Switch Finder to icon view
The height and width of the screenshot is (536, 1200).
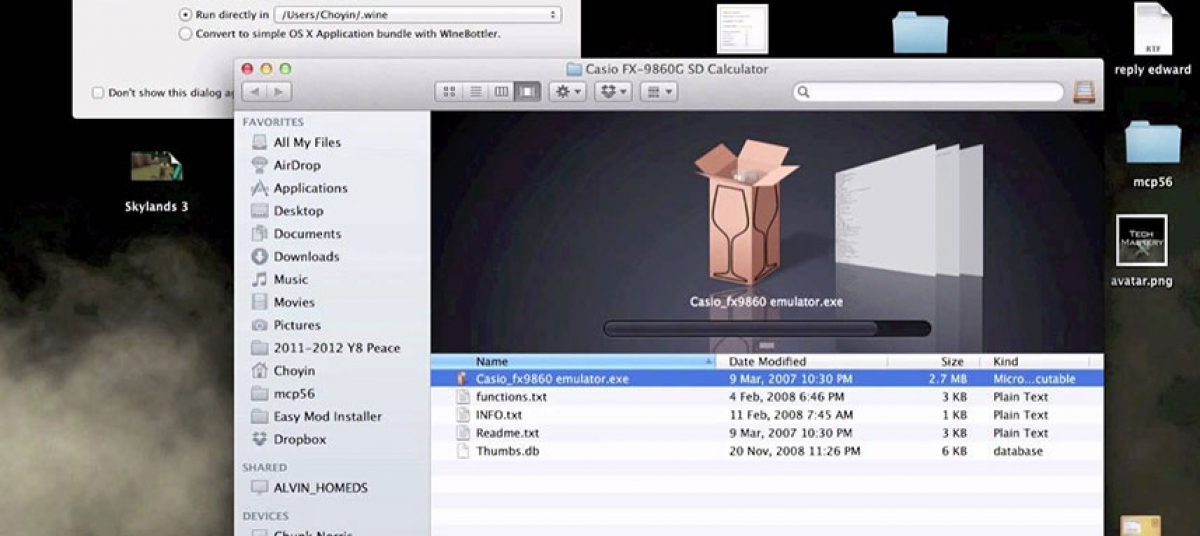449,91
